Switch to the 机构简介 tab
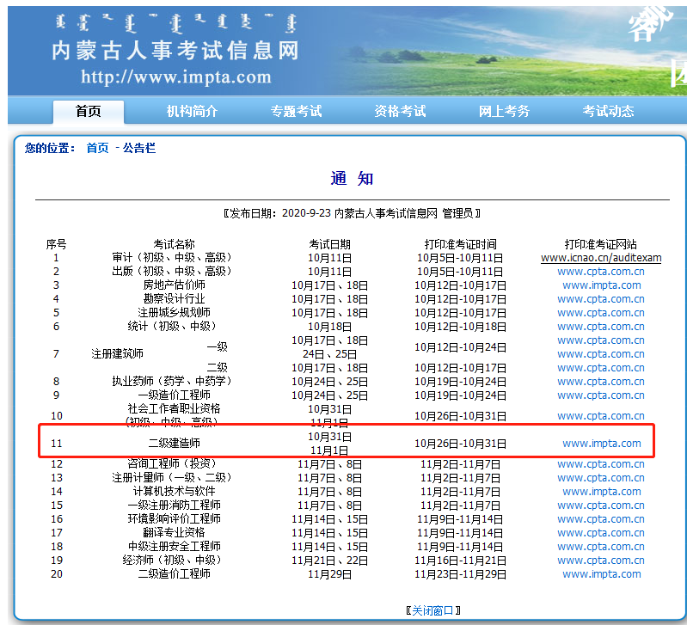This screenshot has width=687, height=625. tap(192, 111)
